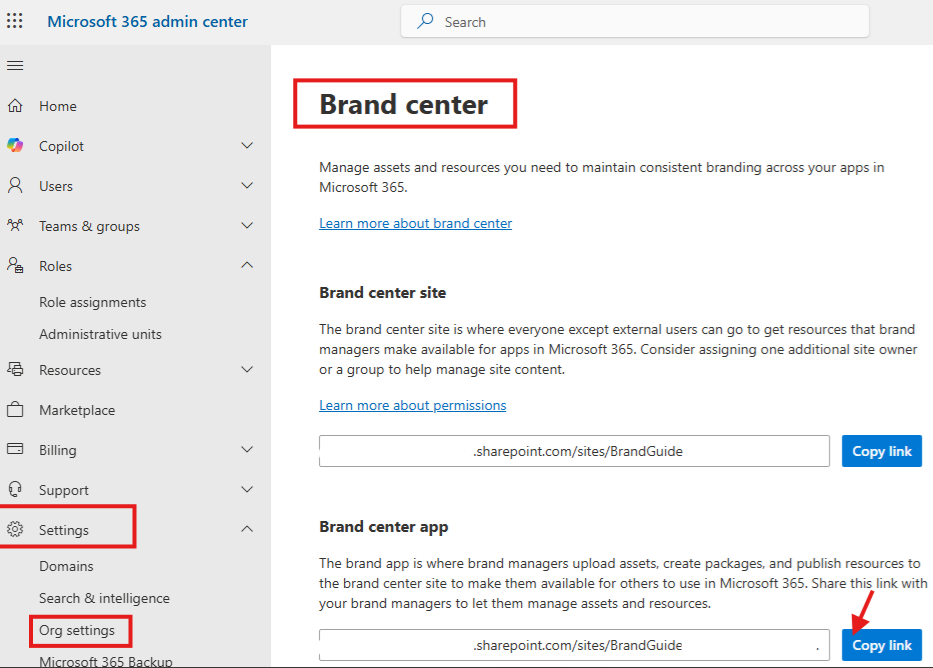Copy link for Brand center site
The height and width of the screenshot is (668, 933).
881,451
